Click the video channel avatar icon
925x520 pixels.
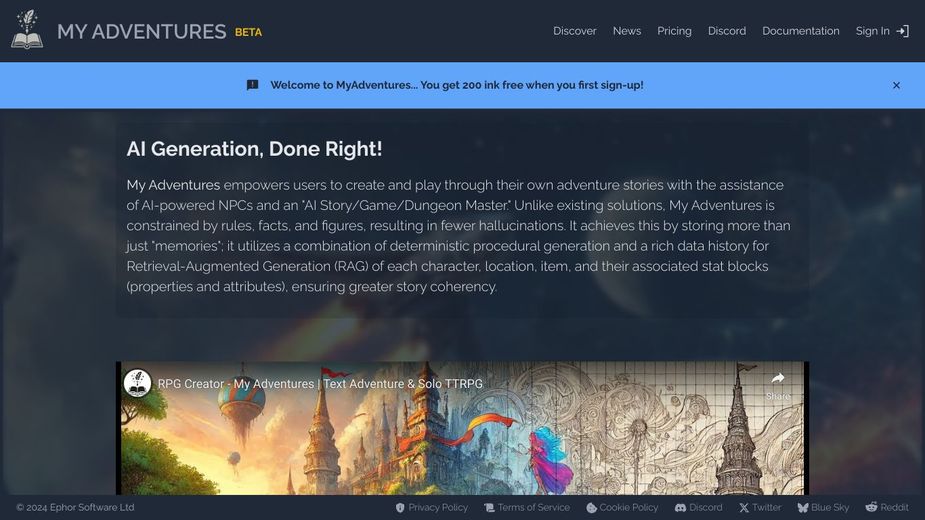pyautogui.click(x=138, y=383)
